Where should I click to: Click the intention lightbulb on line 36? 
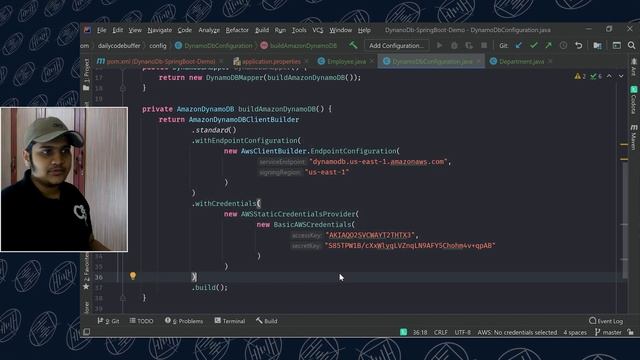pos(133,276)
